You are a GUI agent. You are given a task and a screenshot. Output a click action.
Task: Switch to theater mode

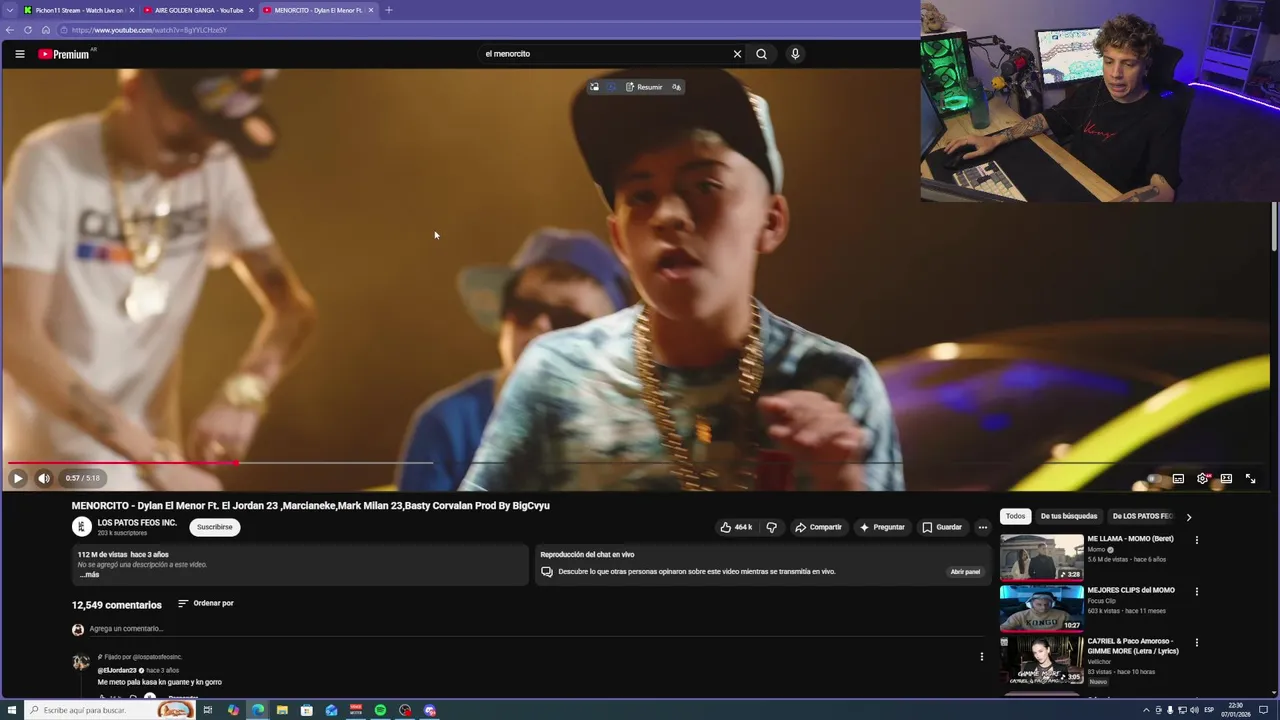point(1226,479)
